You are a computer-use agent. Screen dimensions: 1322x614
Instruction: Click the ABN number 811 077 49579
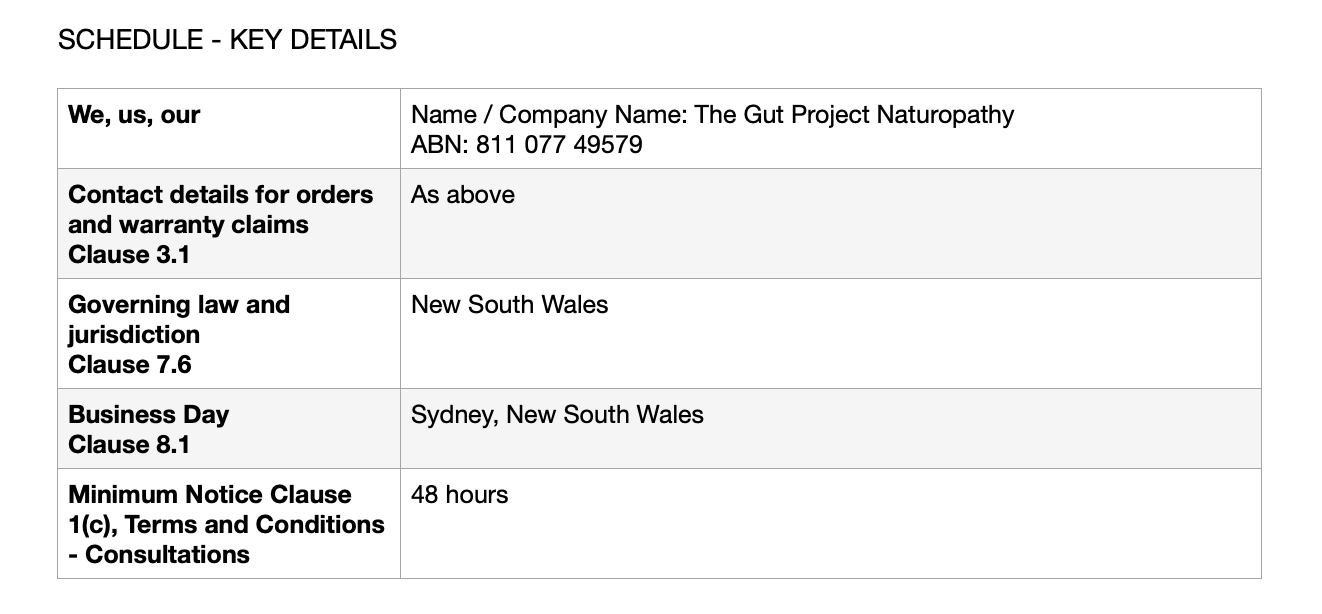click(x=559, y=145)
